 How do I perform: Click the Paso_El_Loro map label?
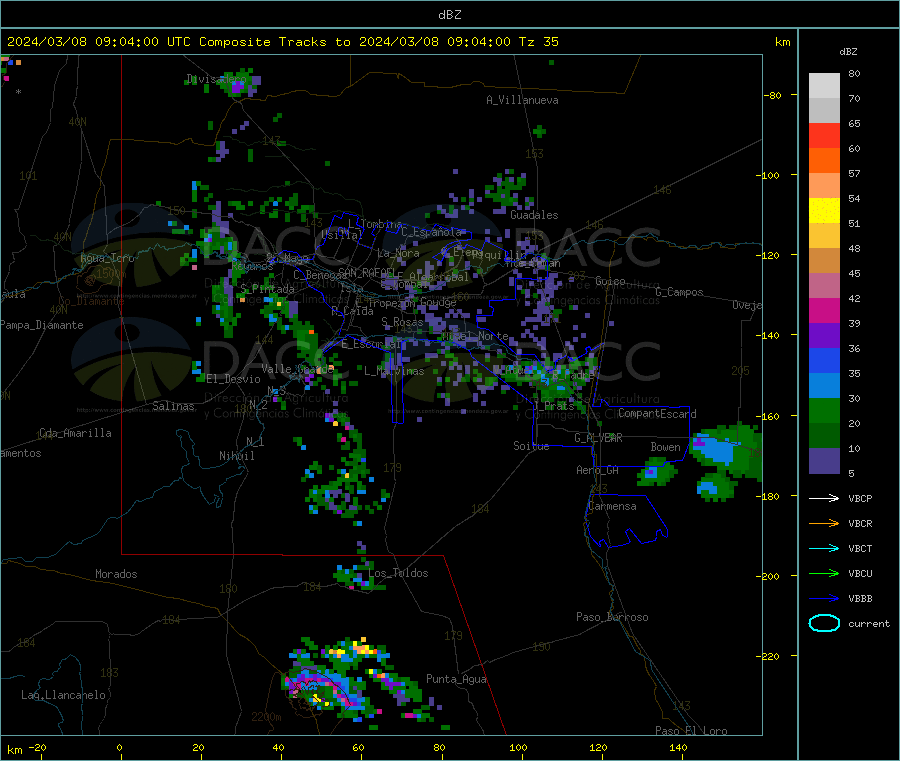691,731
